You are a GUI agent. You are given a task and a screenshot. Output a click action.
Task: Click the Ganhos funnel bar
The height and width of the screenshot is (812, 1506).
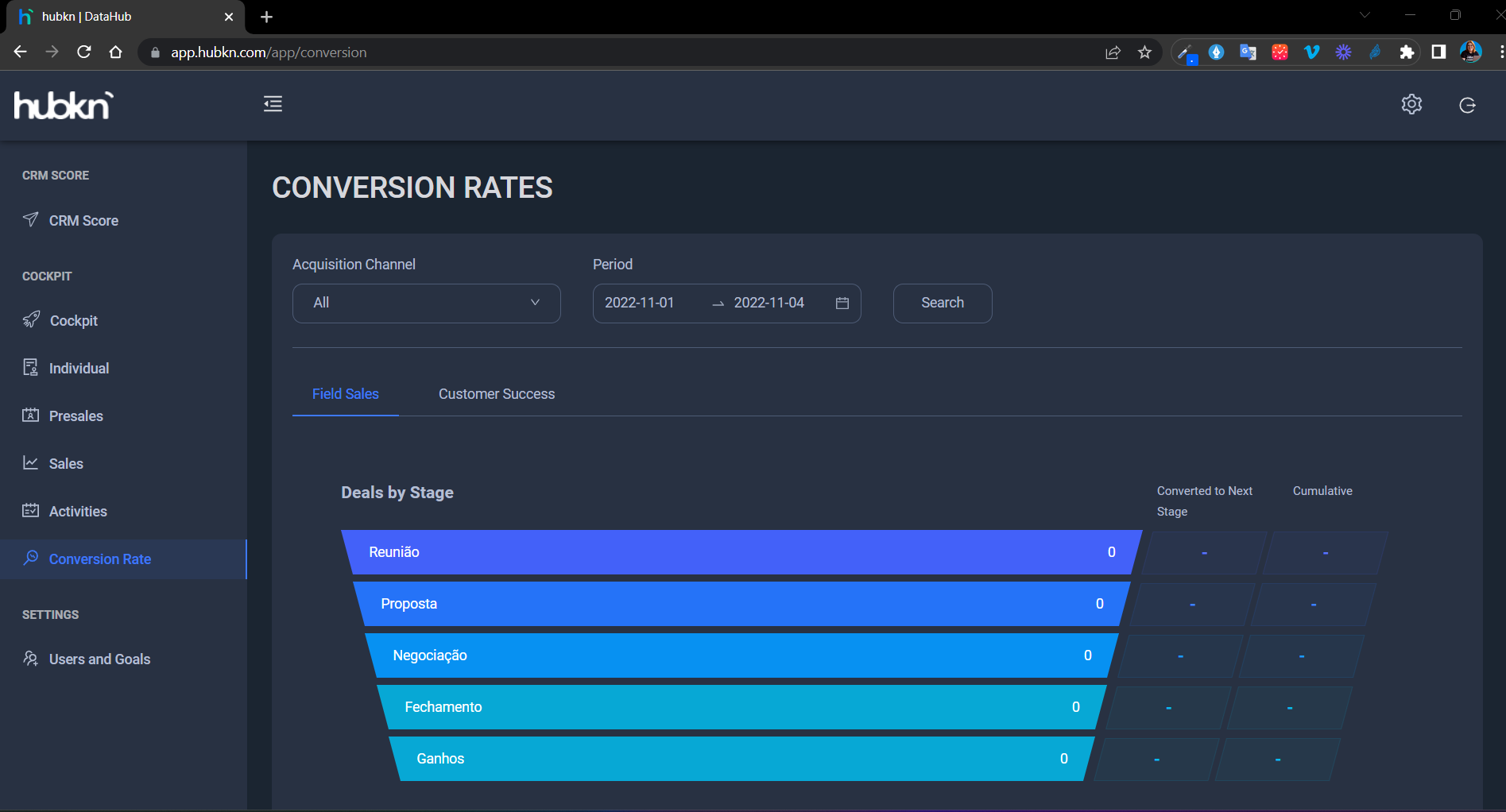point(741,759)
